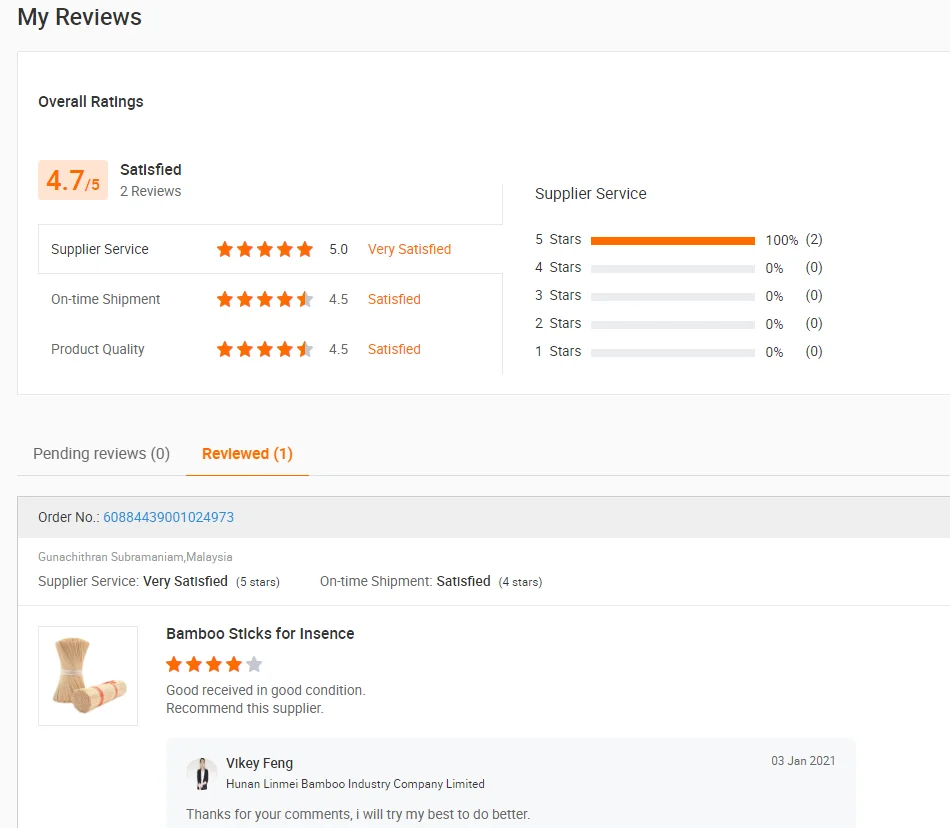Screen dimensions: 950x828
Task: Click 'Gunachithran Subramaniam,Malaysia' reviewer name
Action: click(x=135, y=557)
